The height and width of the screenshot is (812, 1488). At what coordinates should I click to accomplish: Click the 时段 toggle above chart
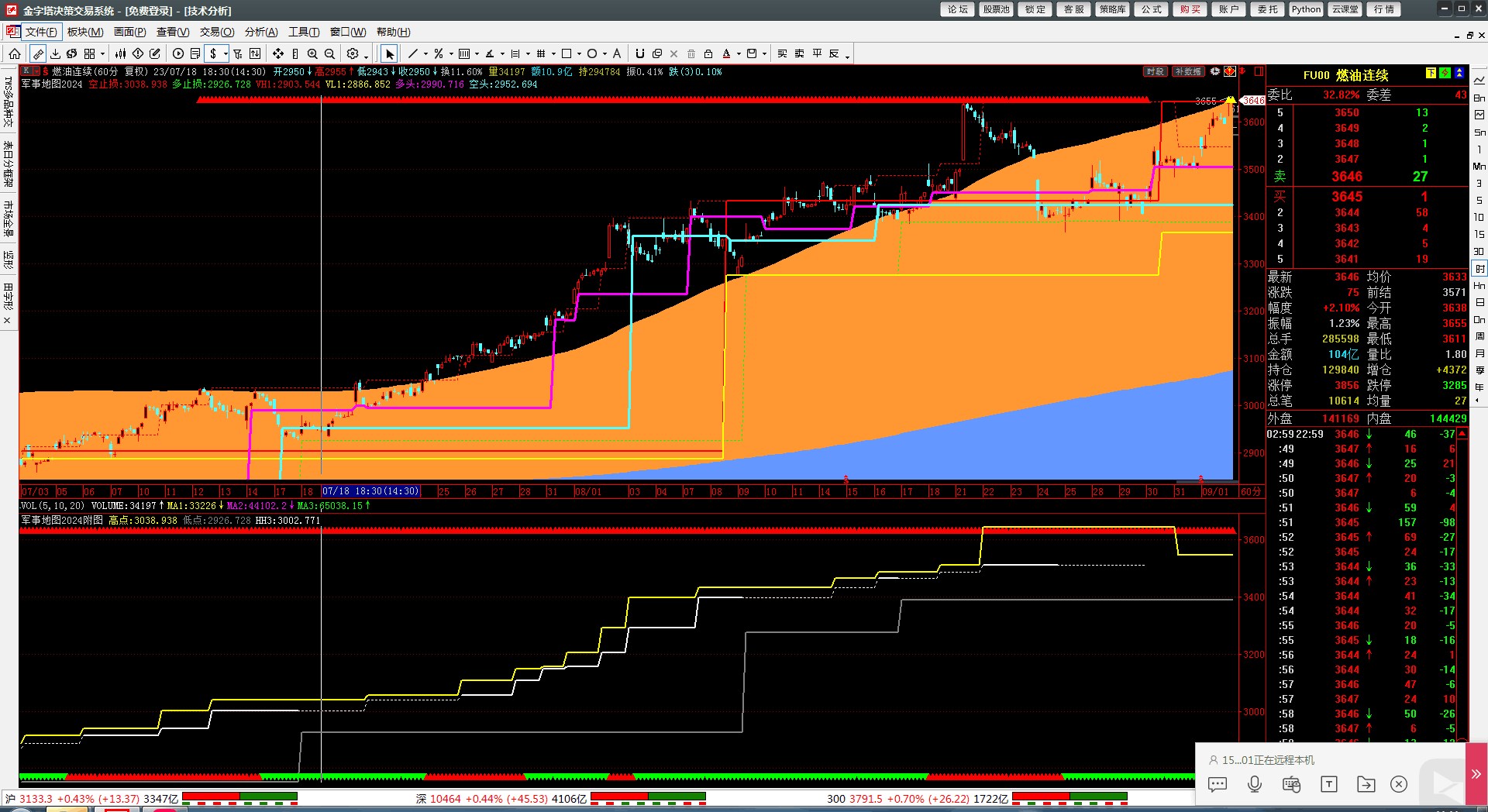1156,71
